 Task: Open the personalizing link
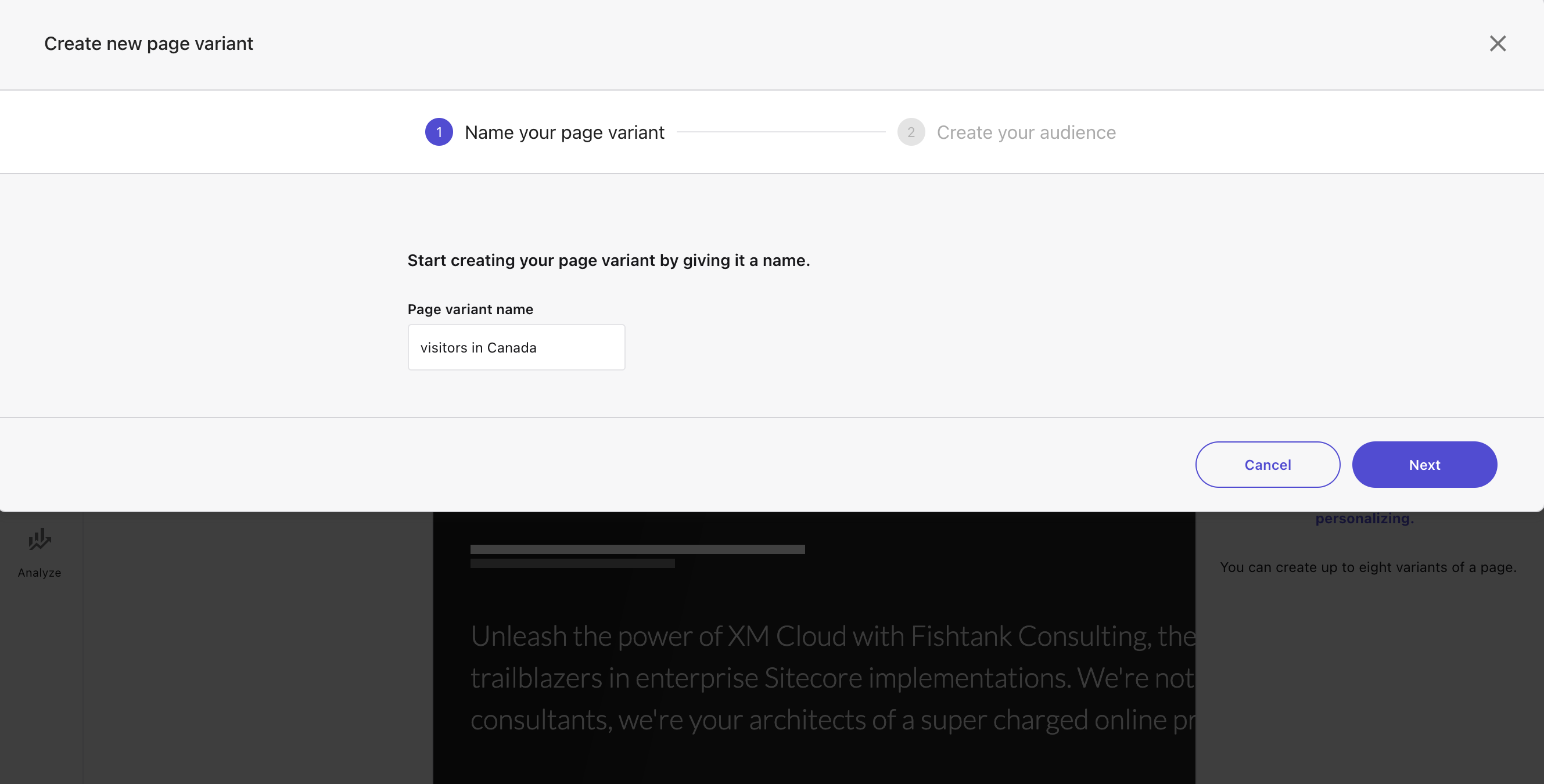pos(1365,518)
